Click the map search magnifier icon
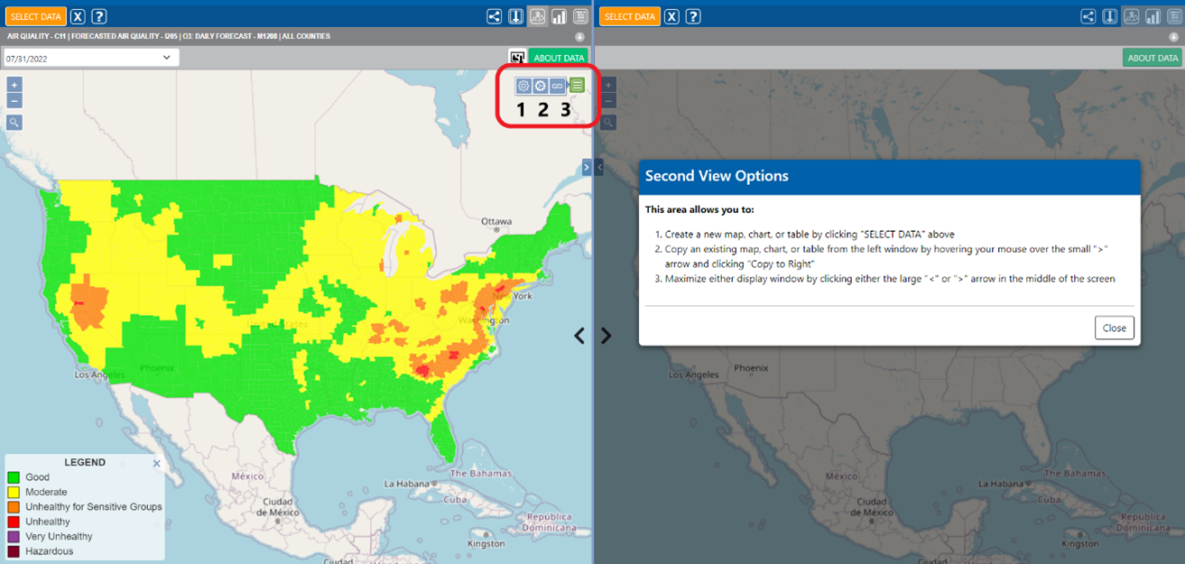Viewport: 1185px width, 564px height. point(14,122)
